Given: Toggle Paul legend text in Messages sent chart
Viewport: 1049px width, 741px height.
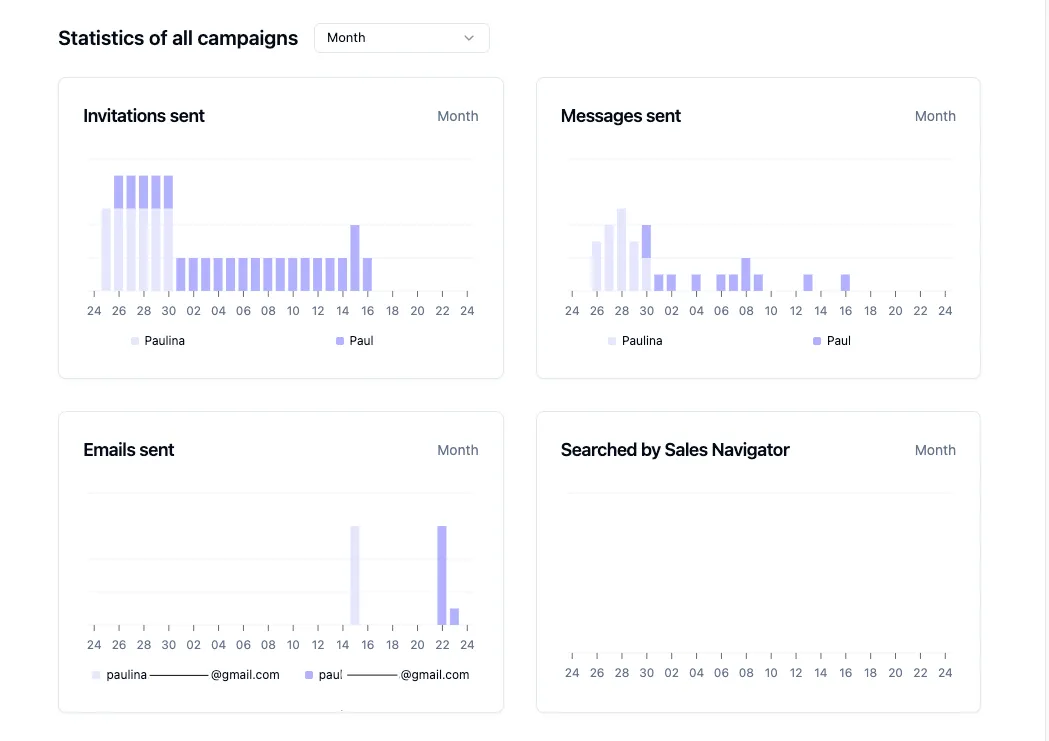Looking at the screenshot, I should [x=839, y=341].
